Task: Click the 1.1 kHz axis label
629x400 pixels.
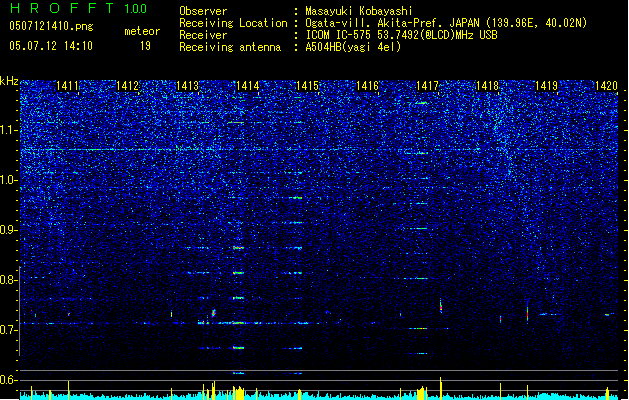Action: pyautogui.click(x=8, y=130)
